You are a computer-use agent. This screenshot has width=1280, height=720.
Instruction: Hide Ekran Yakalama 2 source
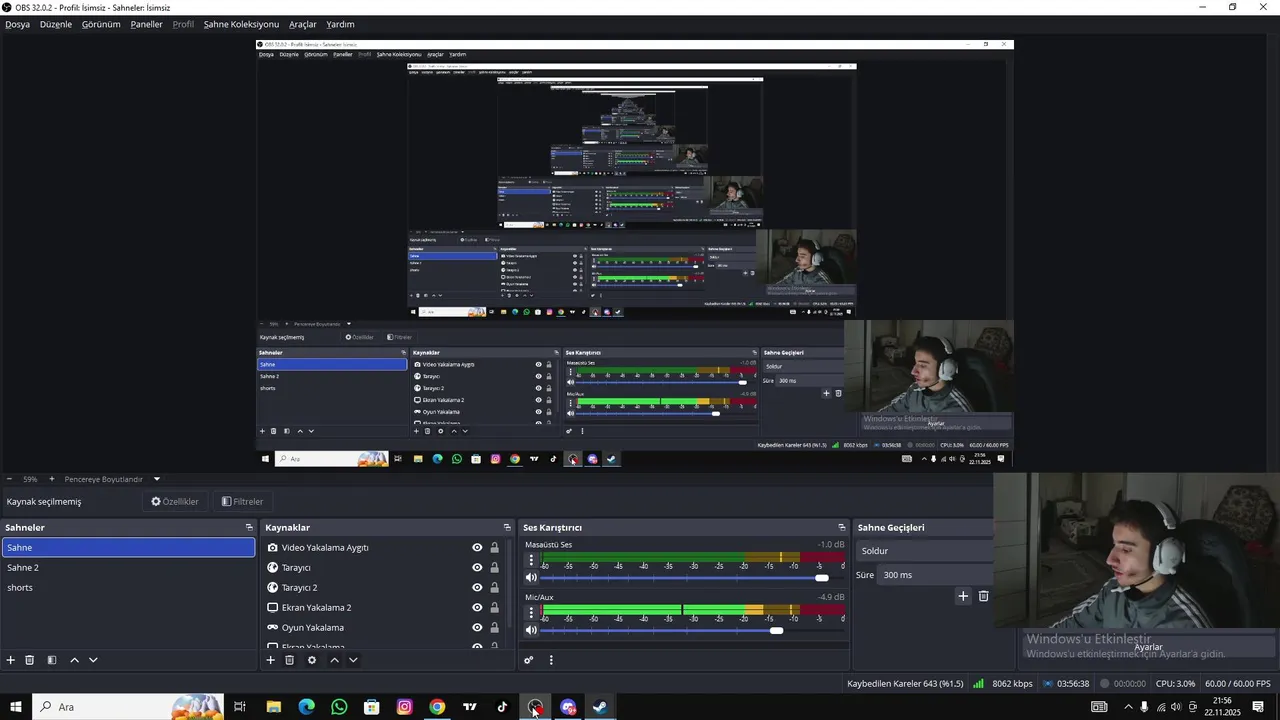477,608
